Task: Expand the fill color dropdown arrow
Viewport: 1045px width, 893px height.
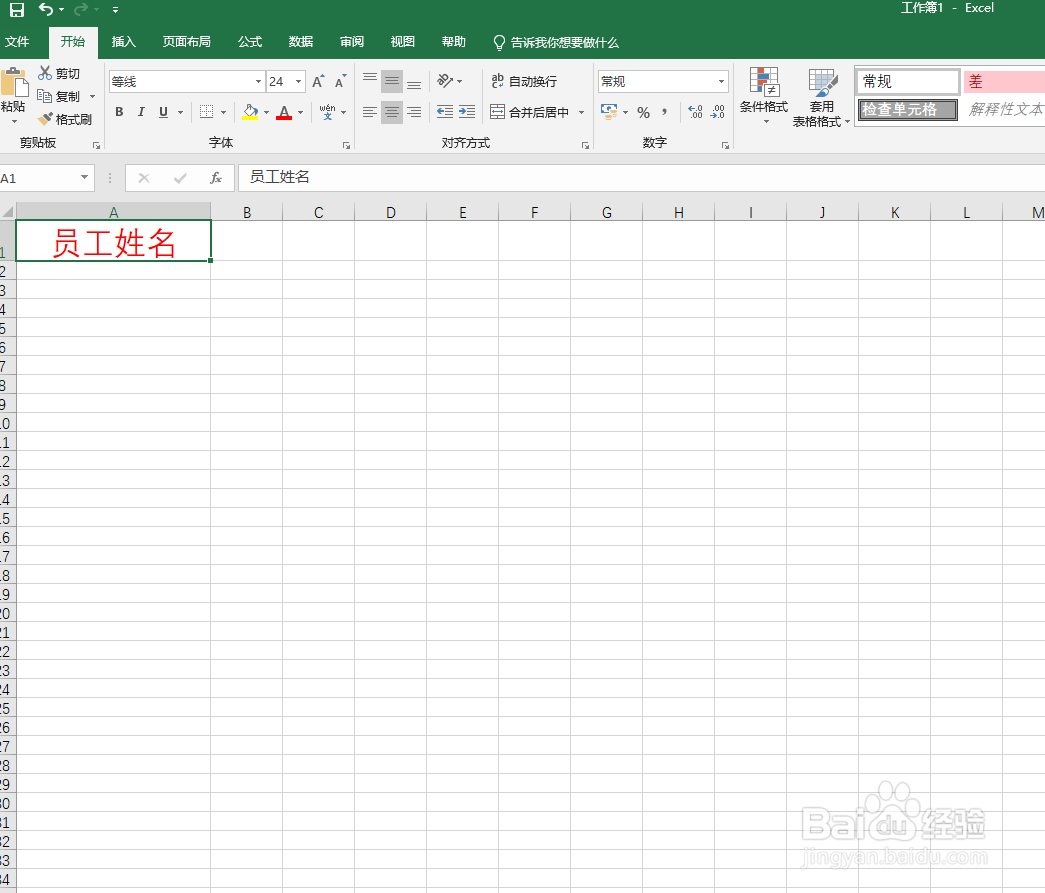Action: click(x=267, y=112)
